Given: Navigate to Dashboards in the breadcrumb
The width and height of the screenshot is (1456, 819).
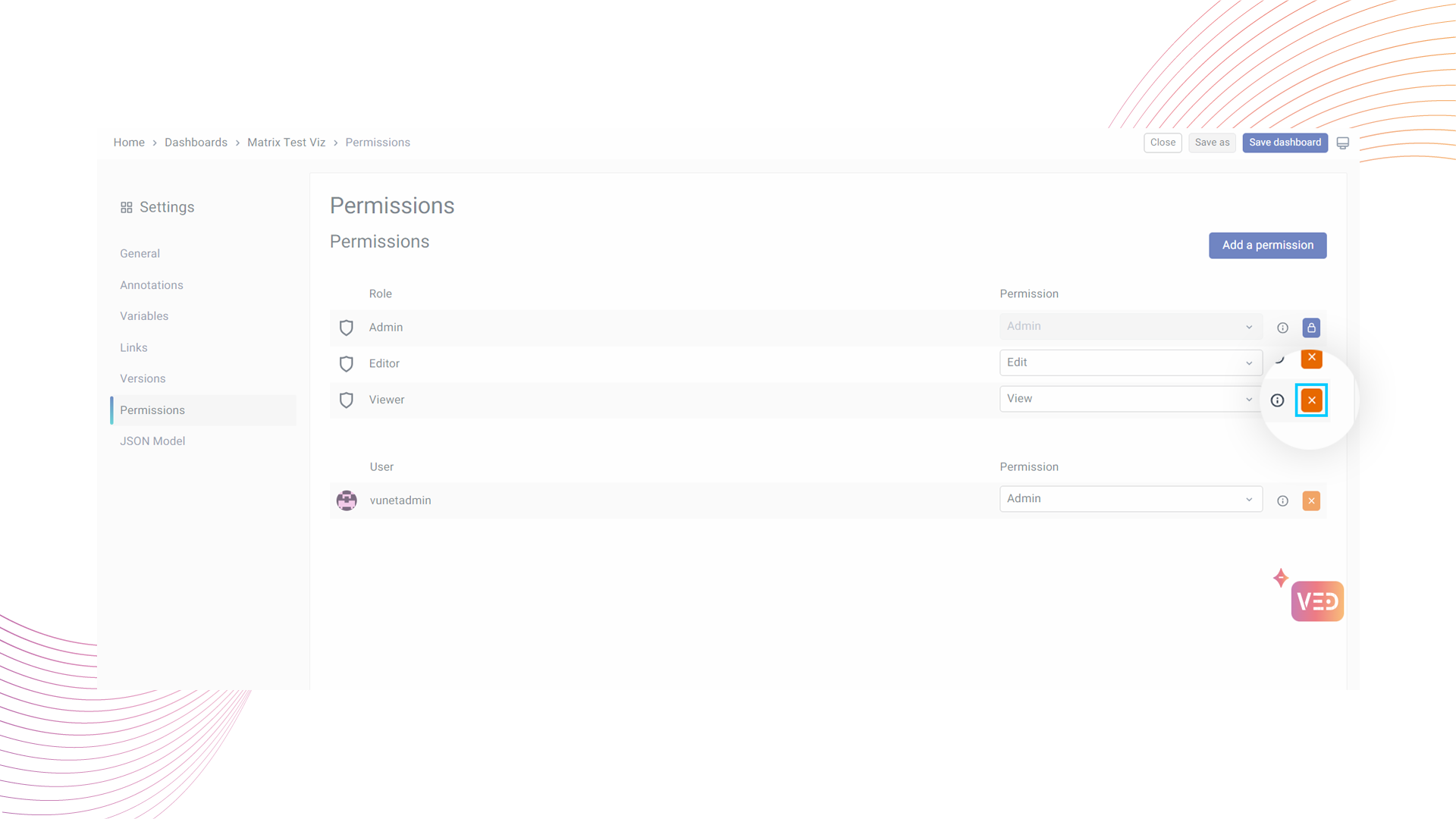Looking at the screenshot, I should pos(196,143).
